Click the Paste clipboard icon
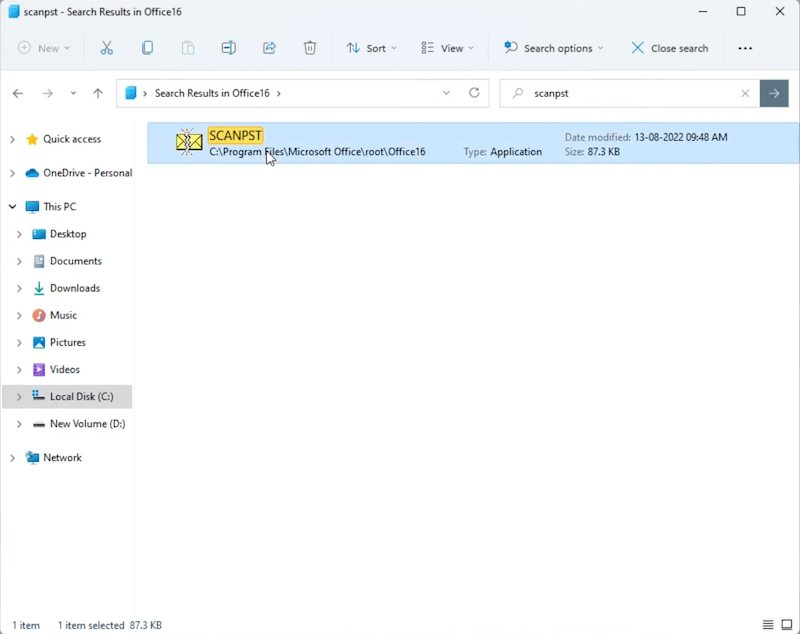The height and width of the screenshot is (634, 800). click(188, 48)
